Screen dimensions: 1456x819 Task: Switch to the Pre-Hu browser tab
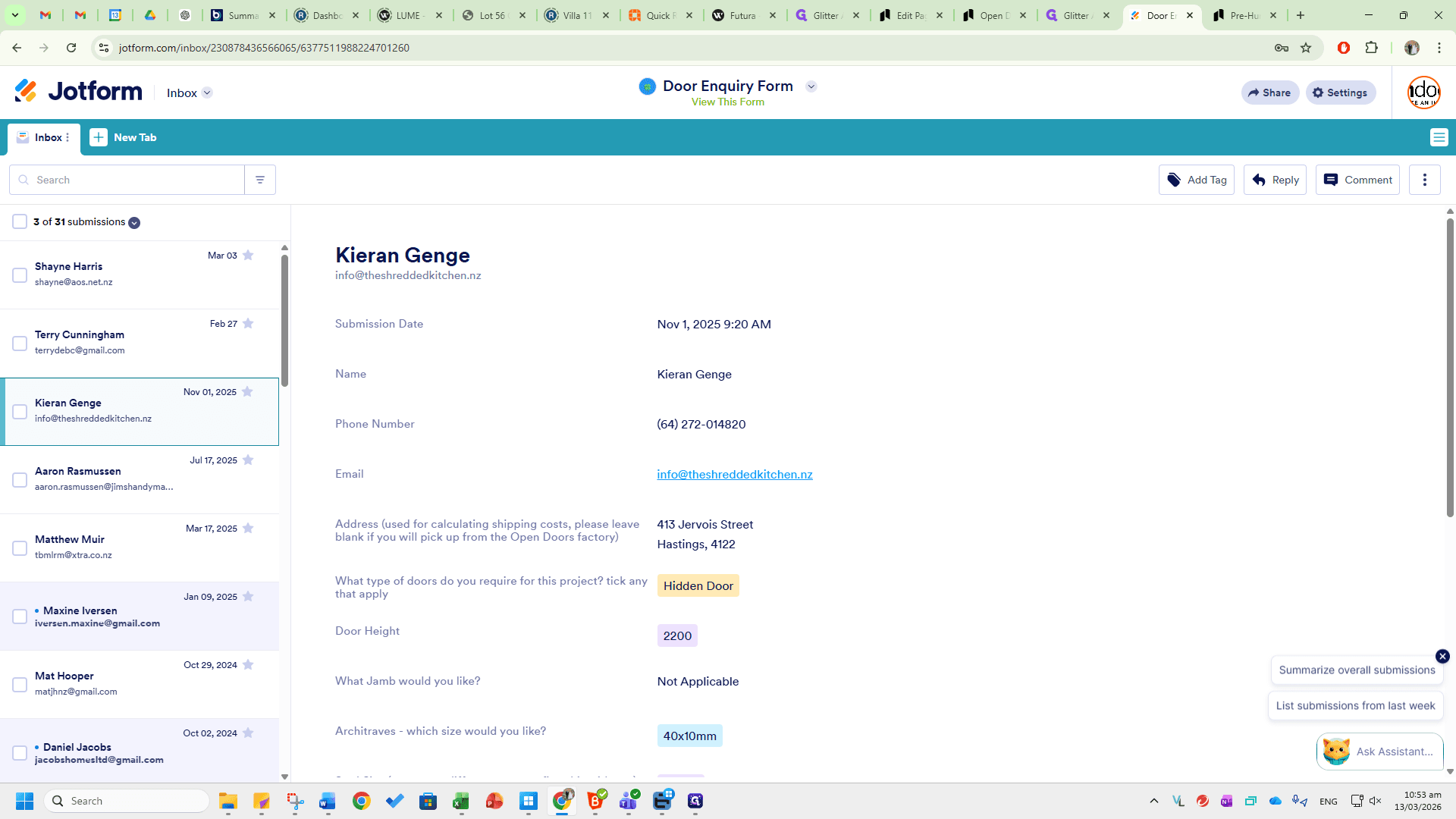pyautogui.click(x=1244, y=15)
